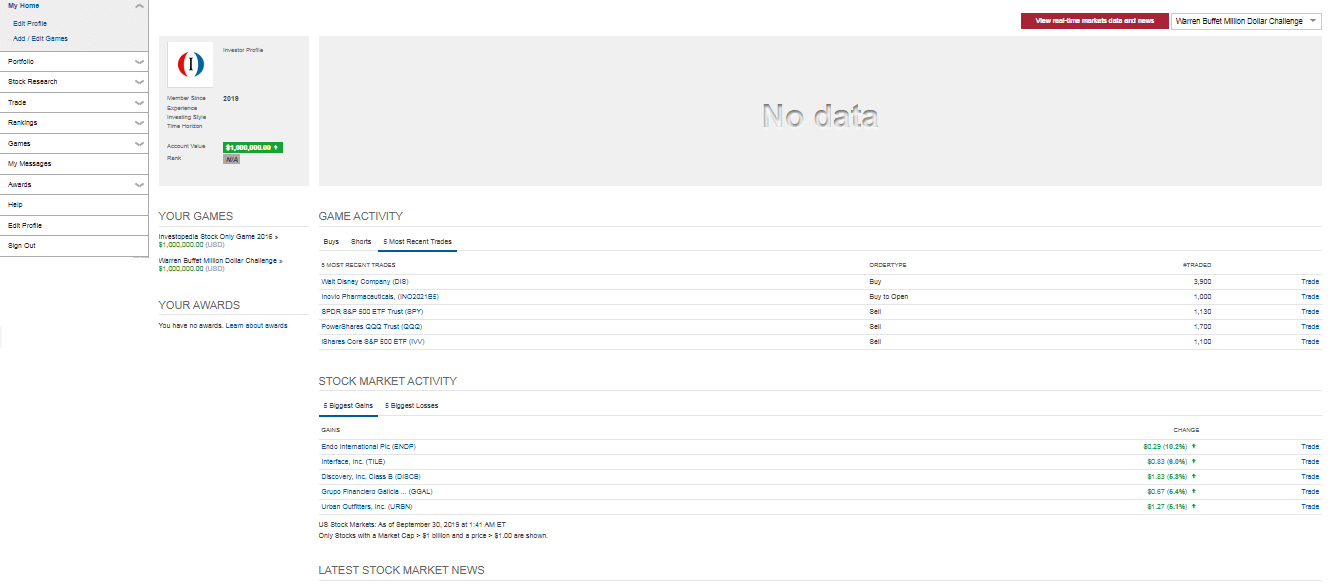Expand the Trade sidebar menu

[x=139, y=103]
